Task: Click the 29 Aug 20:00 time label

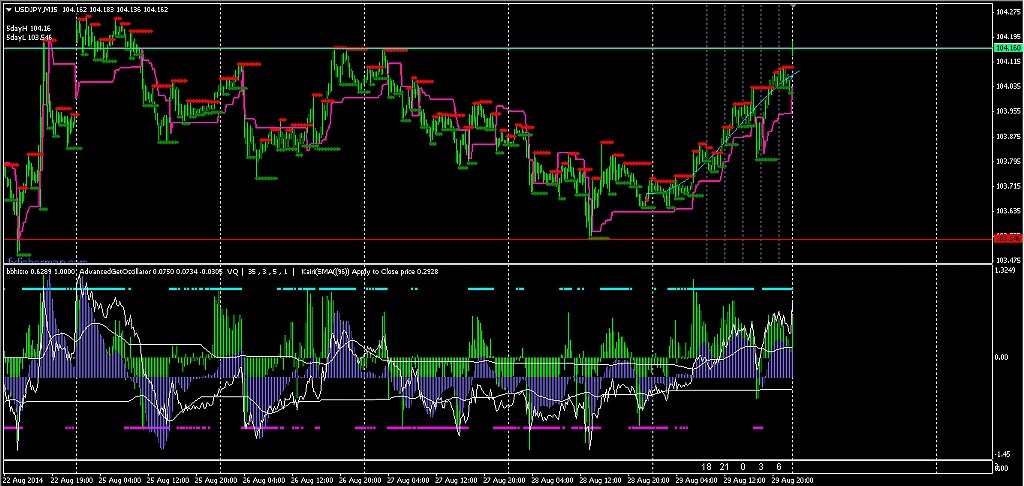Action: 790,479
